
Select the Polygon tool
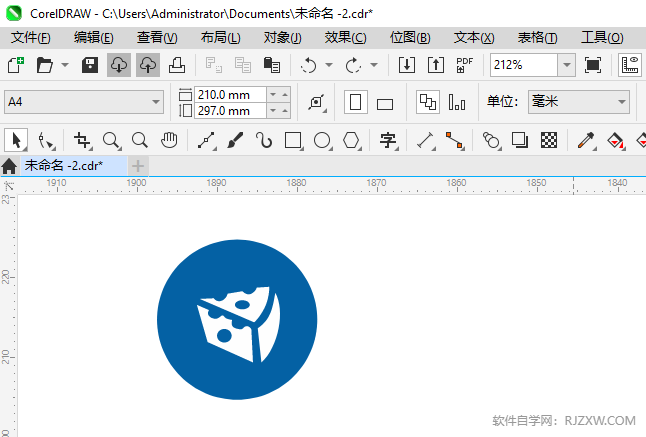[x=351, y=140]
